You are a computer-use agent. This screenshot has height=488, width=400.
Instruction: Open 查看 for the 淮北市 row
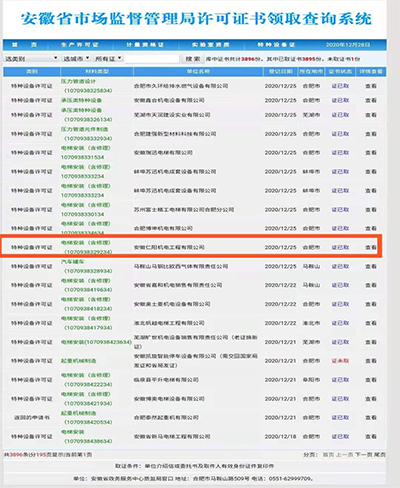(371, 323)
